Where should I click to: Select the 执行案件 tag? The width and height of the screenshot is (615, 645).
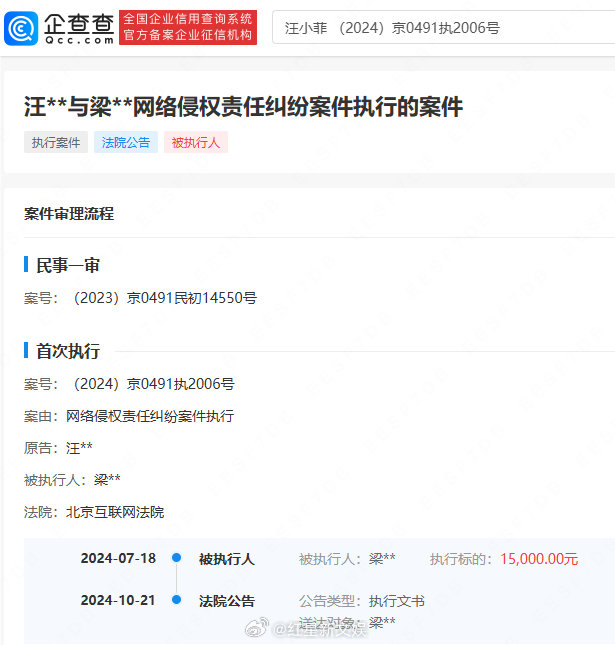[56, 142]
